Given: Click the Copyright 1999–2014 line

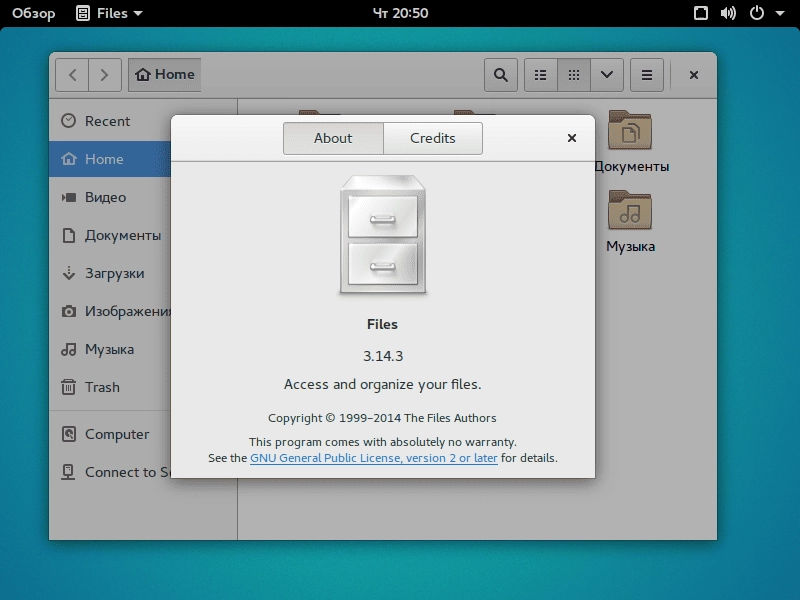Looking at the screenshot, I should tap(382, 418).
